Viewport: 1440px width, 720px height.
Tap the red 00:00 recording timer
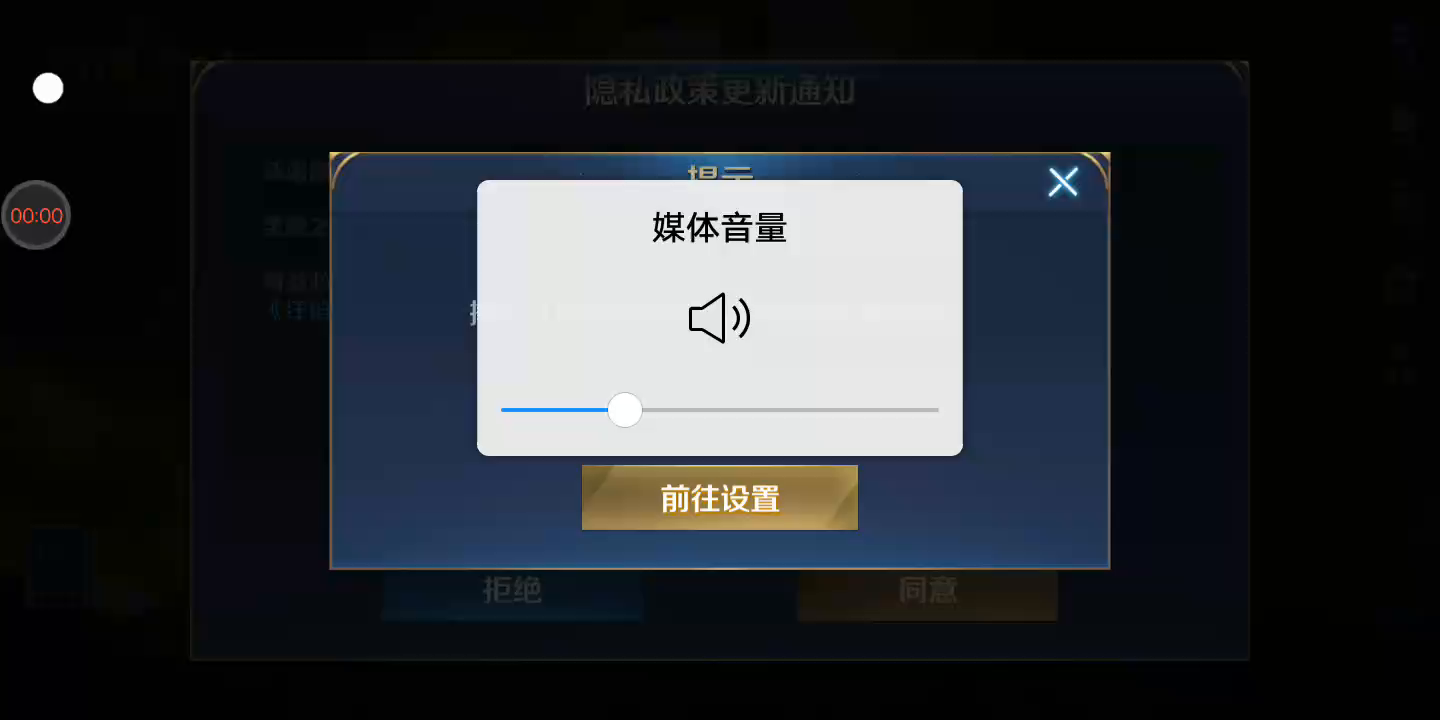point(36,215)
